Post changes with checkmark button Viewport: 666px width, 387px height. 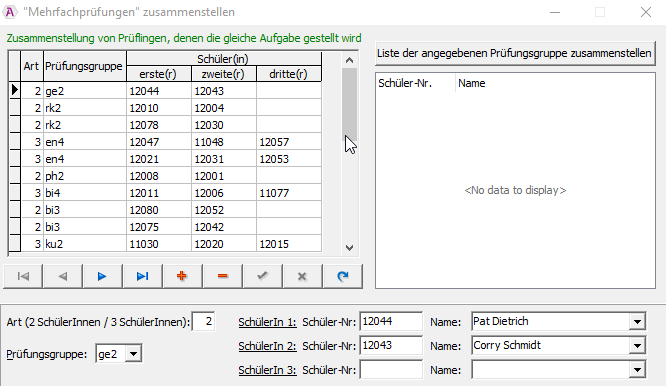pos(262,276)
